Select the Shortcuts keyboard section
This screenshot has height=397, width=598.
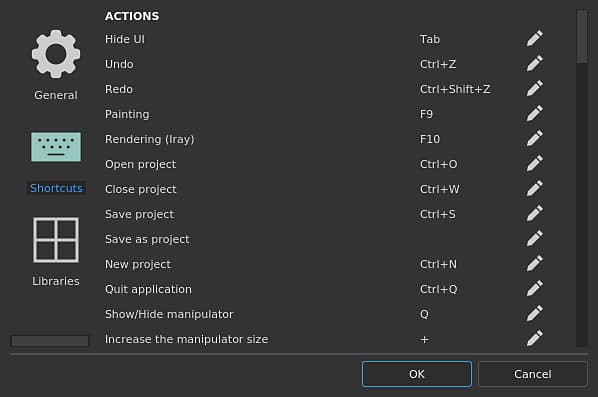pos(56,163)
